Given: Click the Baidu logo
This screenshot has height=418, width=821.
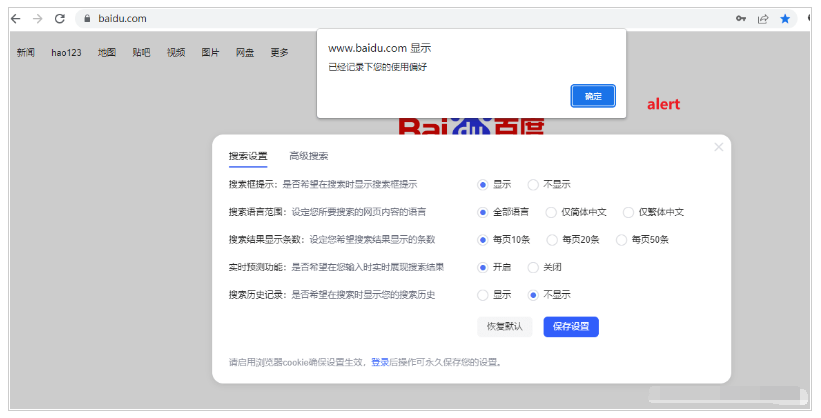Looking at the screenshot, I should coord(471,126).
